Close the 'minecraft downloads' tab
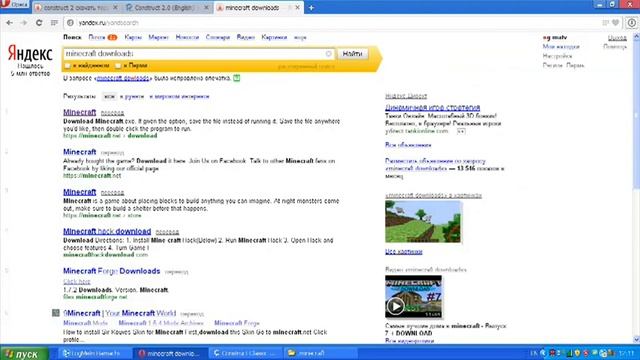The height and width of the screenshot is (360, 640). (298, 7)
